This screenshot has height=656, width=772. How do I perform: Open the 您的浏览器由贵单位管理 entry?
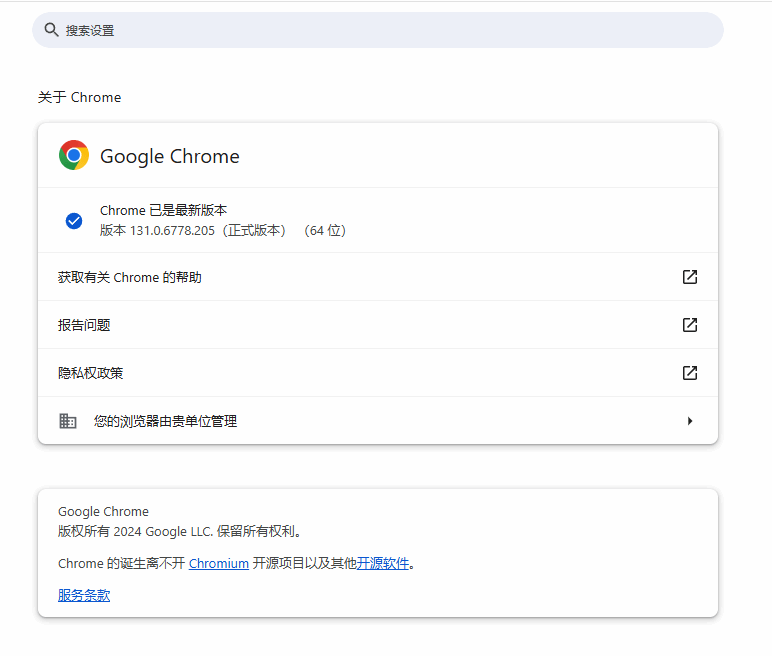point(166,421)
